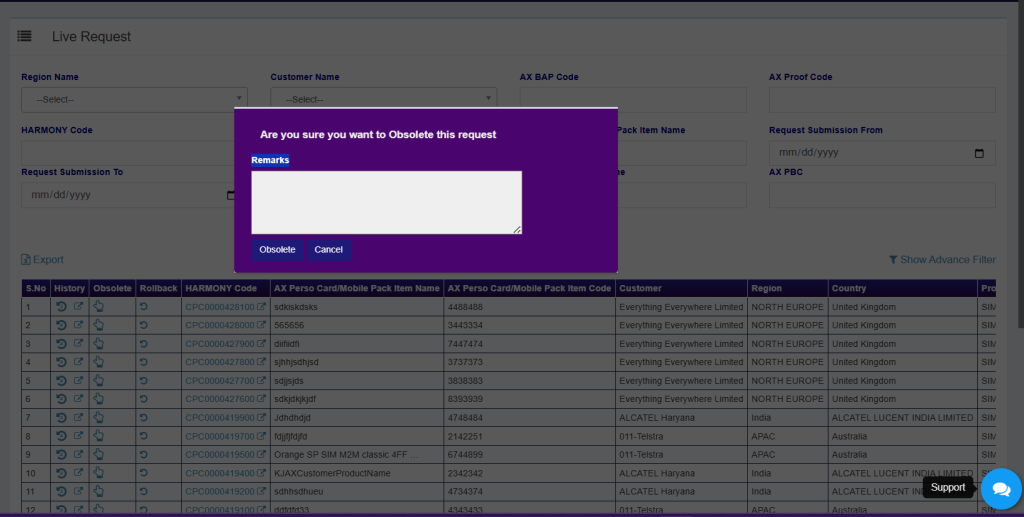The height and width of the screenshot is (517, 1024).
Task: Click the hamburger menu icon beside Live Request
Action: coord(24,36)
